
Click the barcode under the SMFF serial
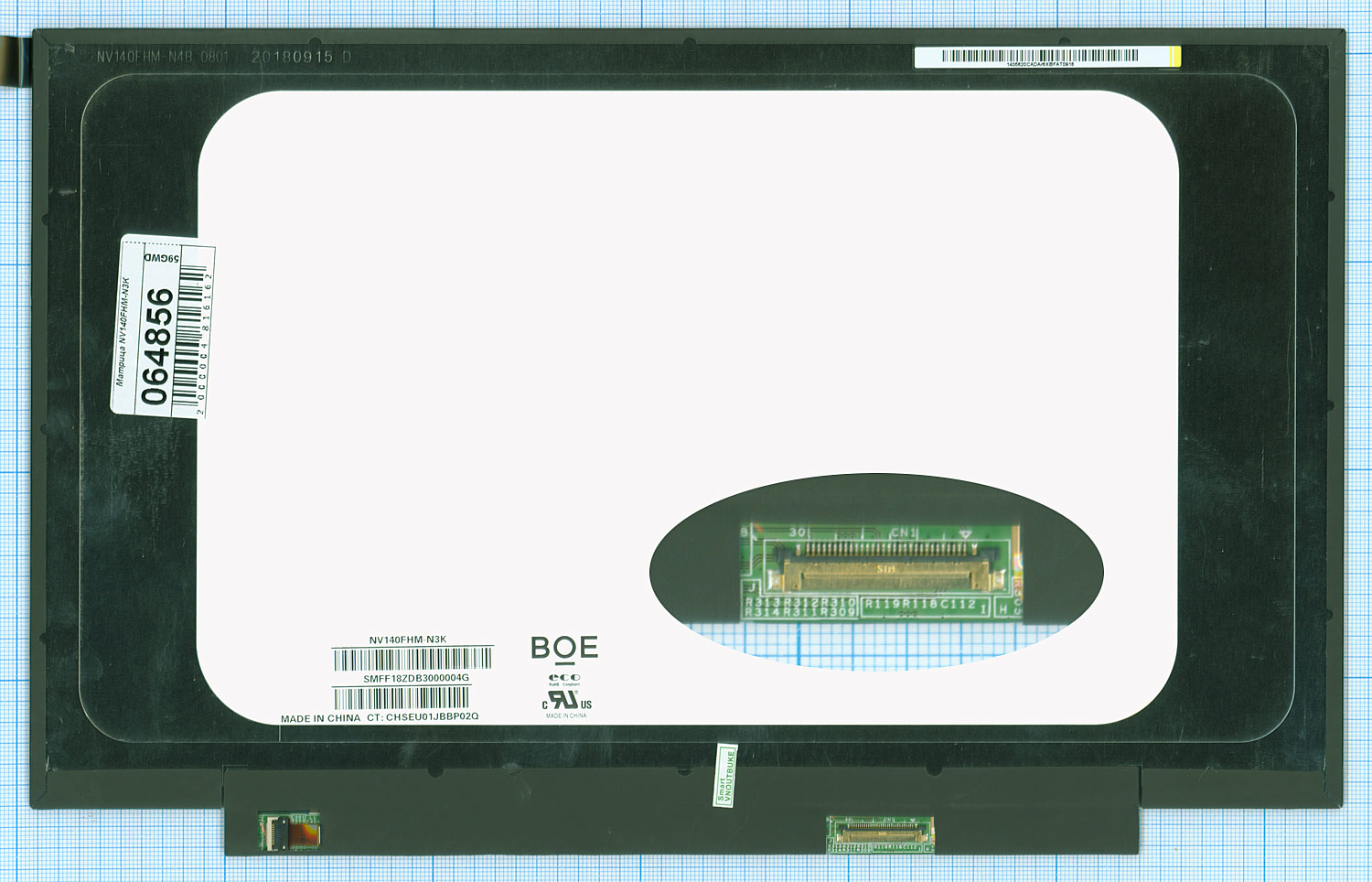point(402,699)
